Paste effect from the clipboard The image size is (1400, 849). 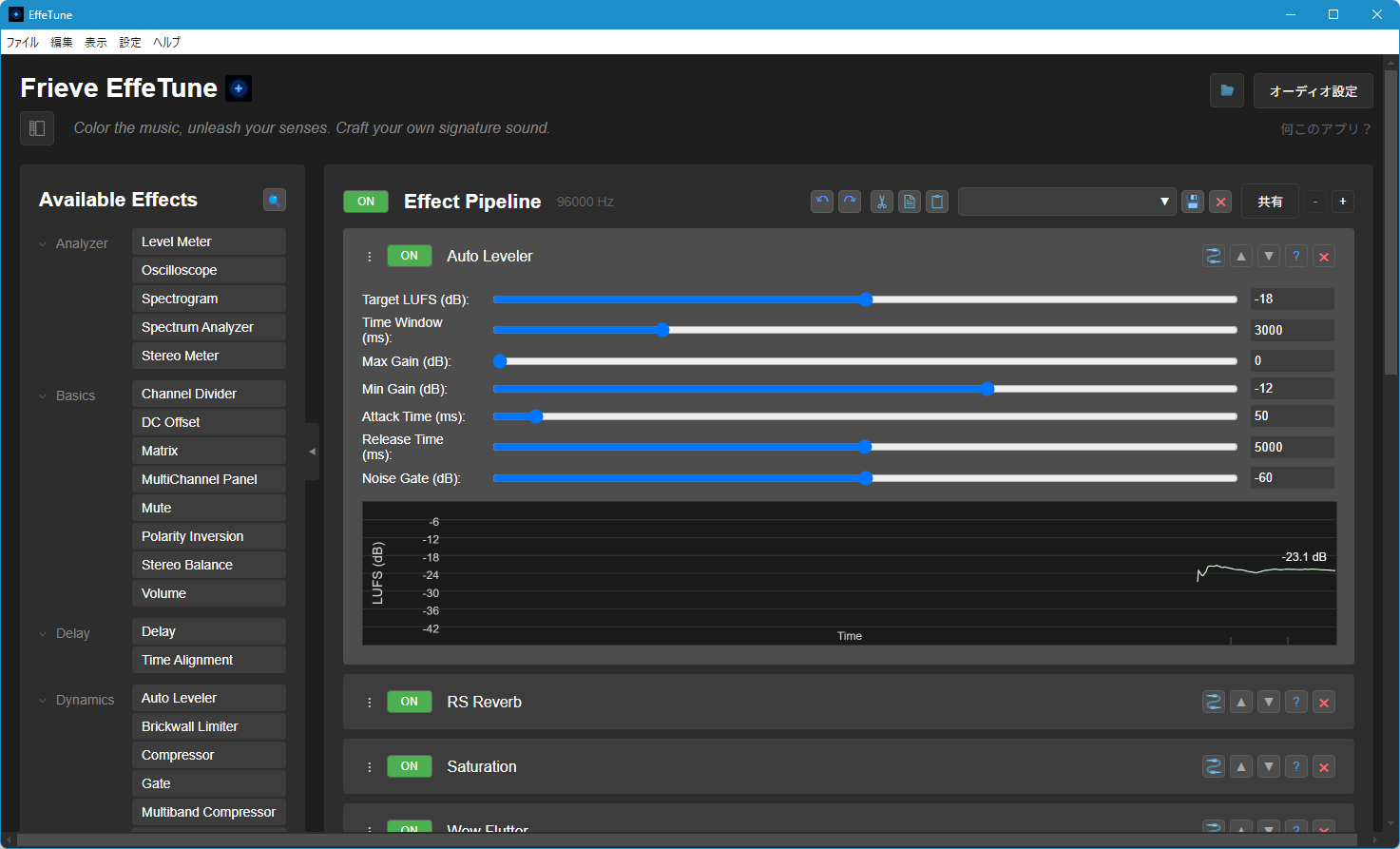[937, 202]
